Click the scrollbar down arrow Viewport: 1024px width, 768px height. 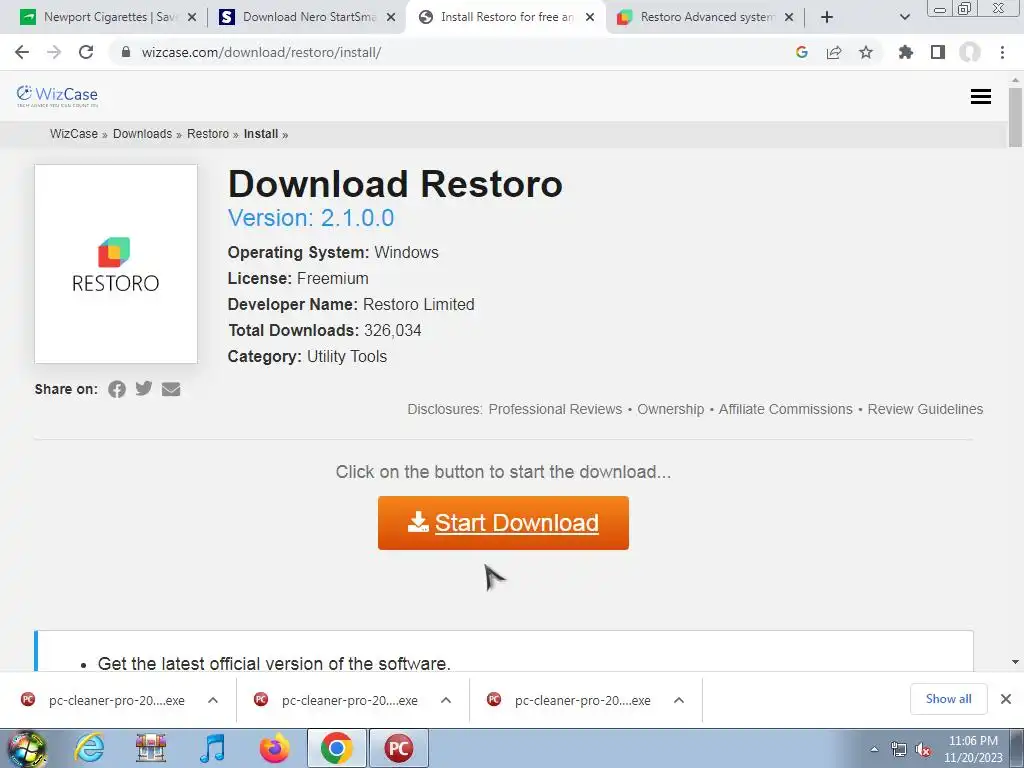1015,662
